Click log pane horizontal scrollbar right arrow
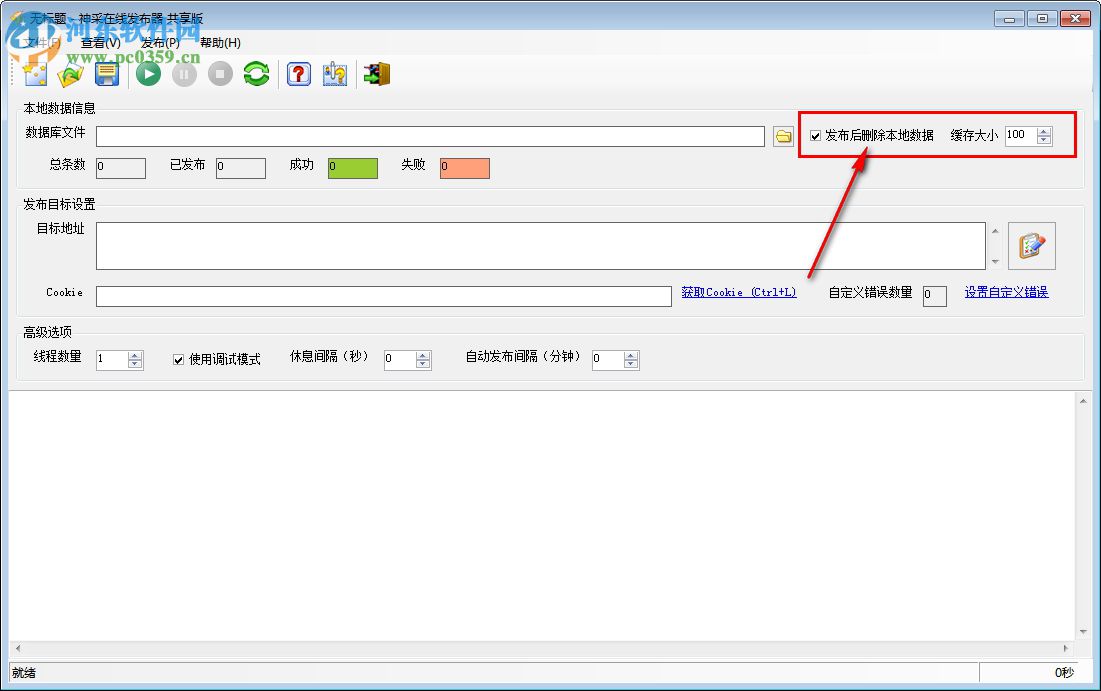The height and width of the screenshot is (691, 1101). point(1066,648)
